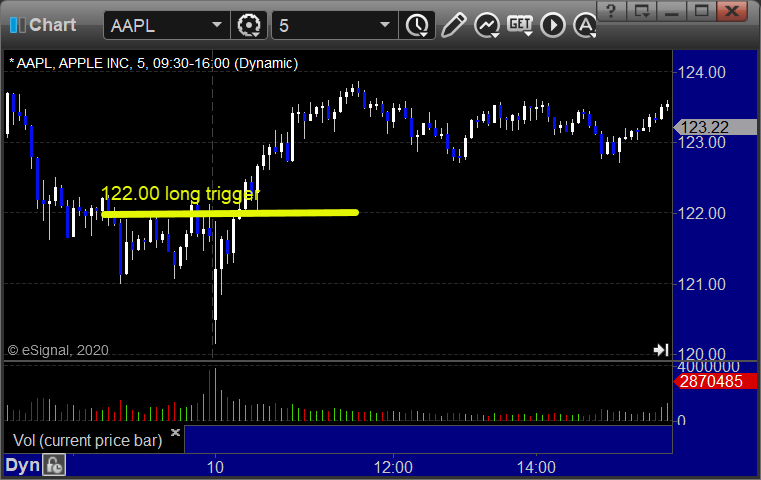
Task: Toggle the lock icon next to Dyn
Action: click(54, 465)
